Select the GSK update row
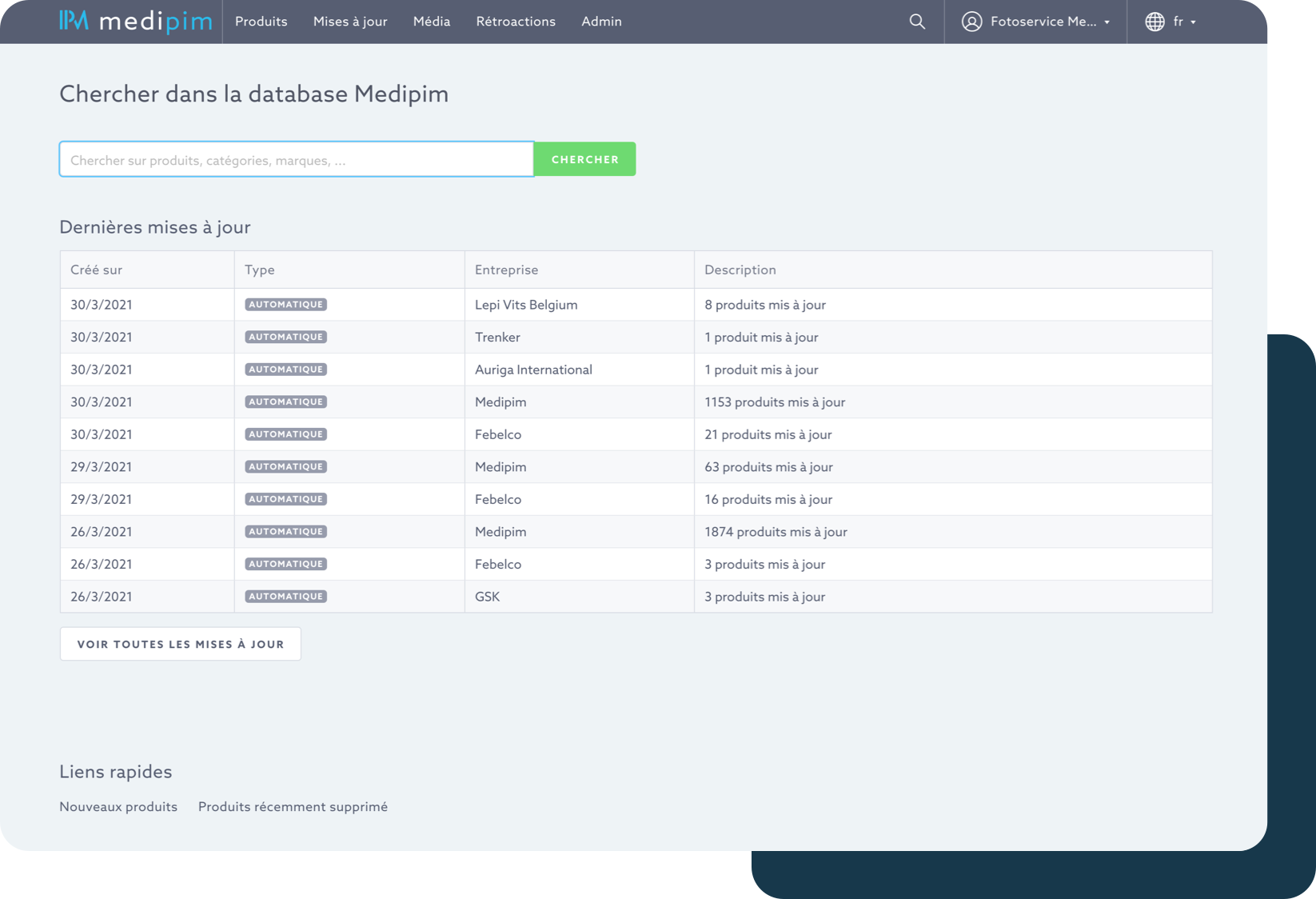The height and width of the screenshot is (899, 1316). coord(487,597)
